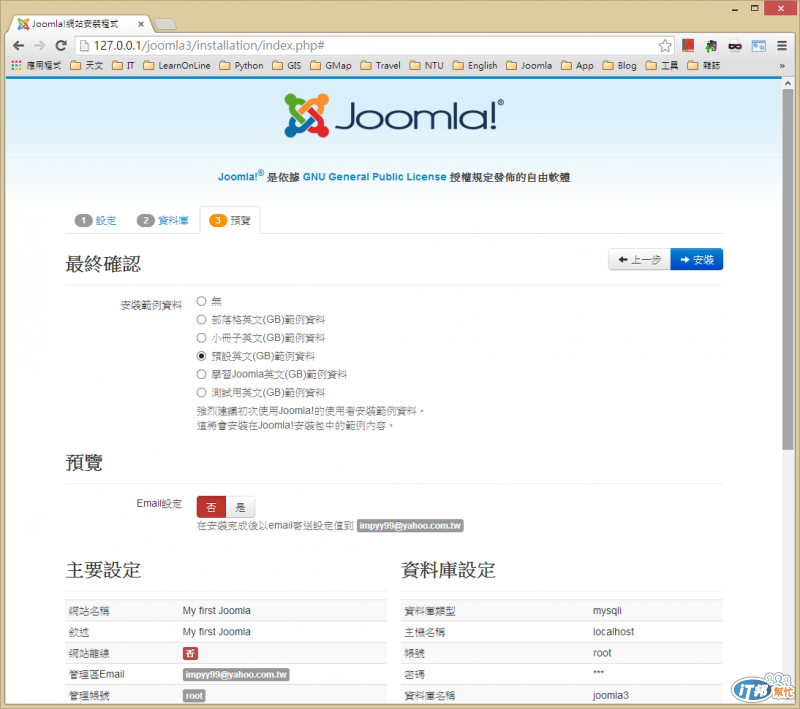Open the 工具 bookmark folder
Screen dimensions: 800x709
pos(662,65)
